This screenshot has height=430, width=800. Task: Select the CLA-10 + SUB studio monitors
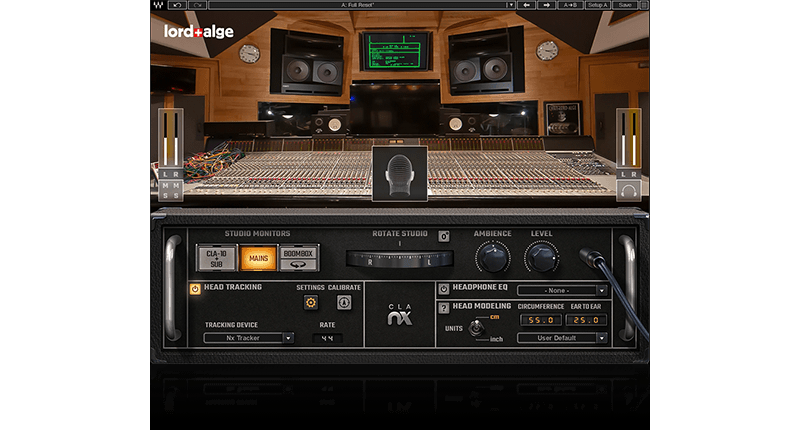(216, 259)
